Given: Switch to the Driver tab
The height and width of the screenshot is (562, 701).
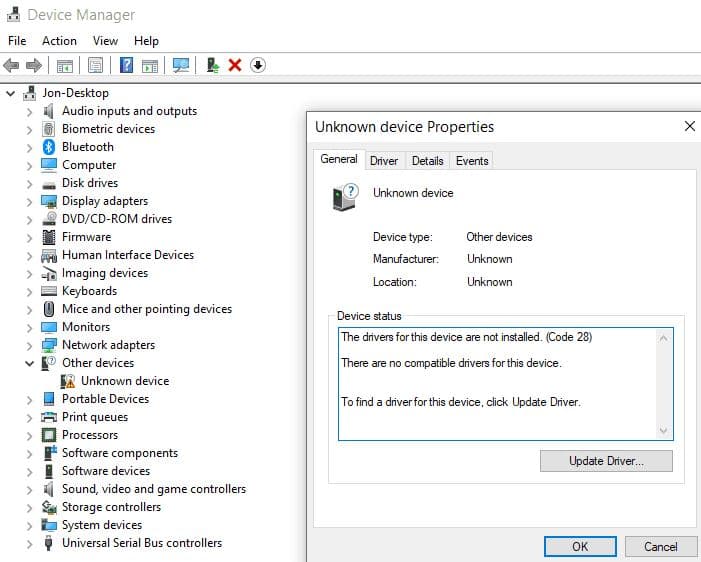Looking at the screenshot, I should click(x=384, y=160).
